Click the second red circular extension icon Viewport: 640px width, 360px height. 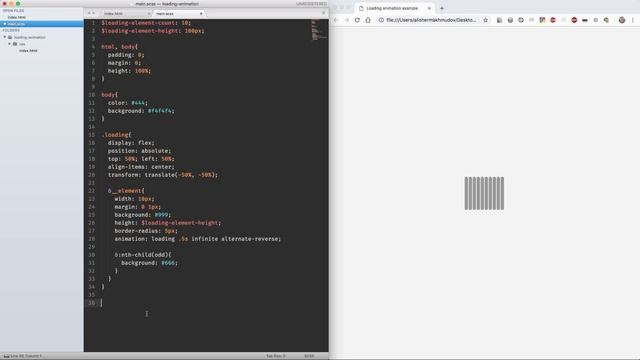[x=574, y=20]
